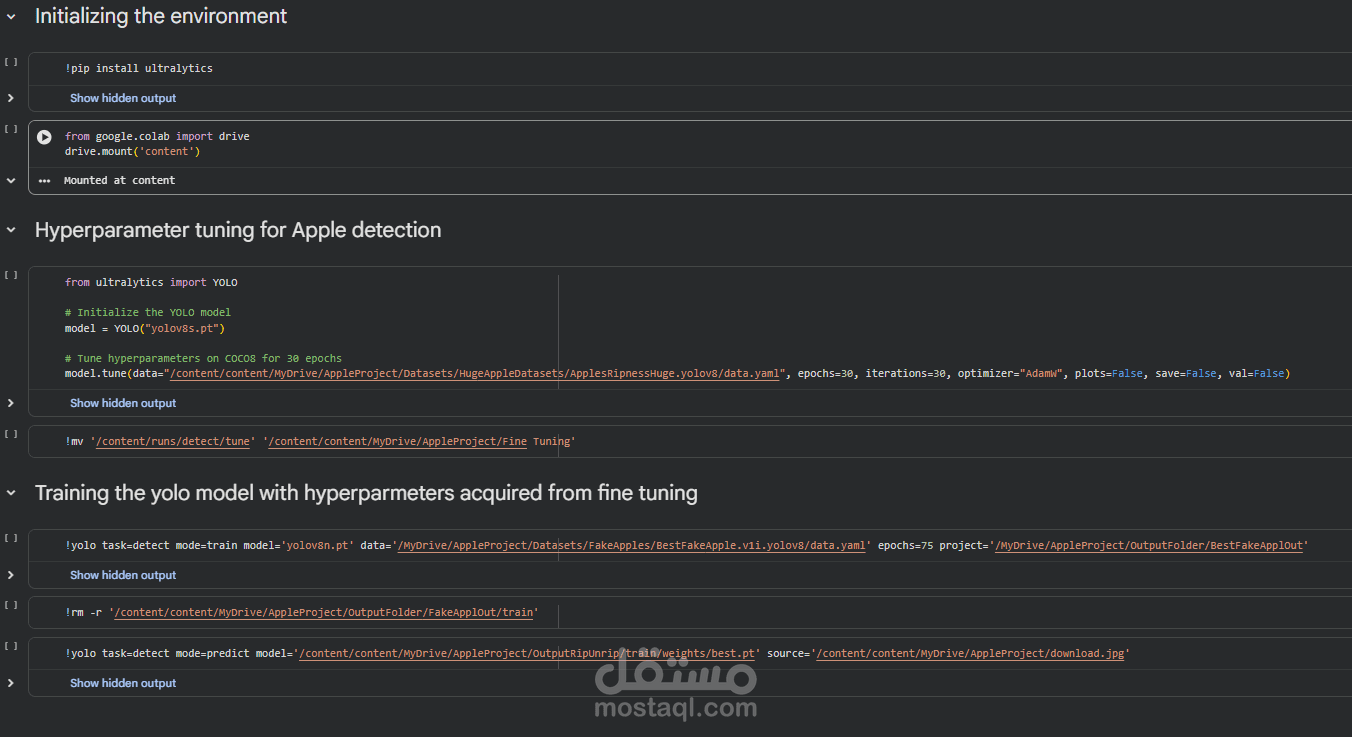
Task: Click 'optimizer="AdamW"' in the model.tune line
Action: pyautogui.click(x=1010, y=373)
